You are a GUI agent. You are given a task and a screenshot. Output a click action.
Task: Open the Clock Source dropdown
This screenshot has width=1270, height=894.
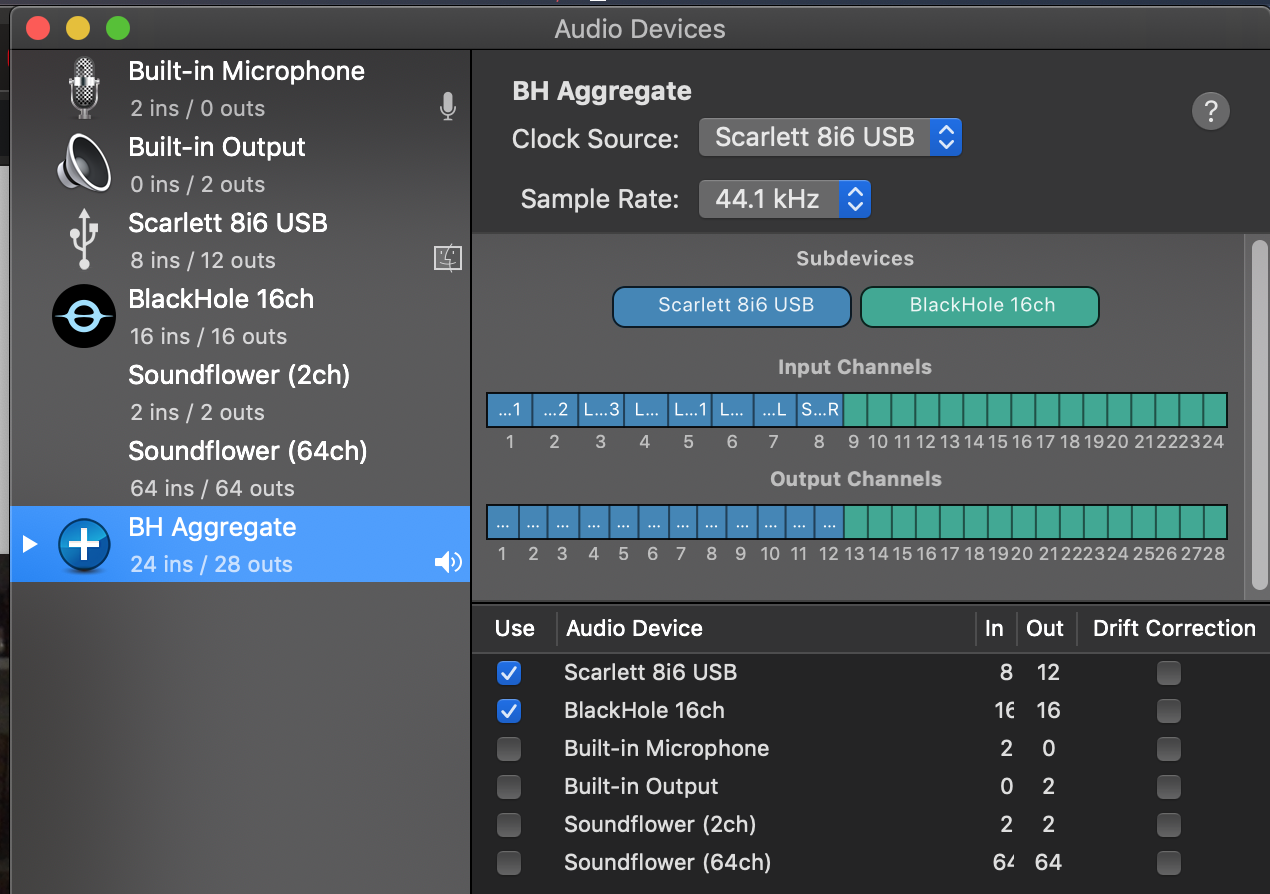(x=829, y=137)
